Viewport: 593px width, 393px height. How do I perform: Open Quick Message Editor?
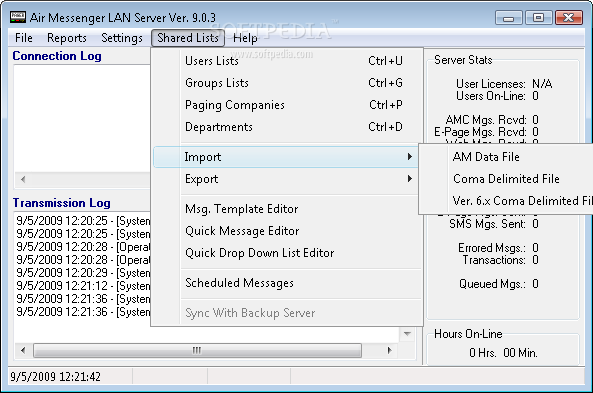tap(287, 231)
